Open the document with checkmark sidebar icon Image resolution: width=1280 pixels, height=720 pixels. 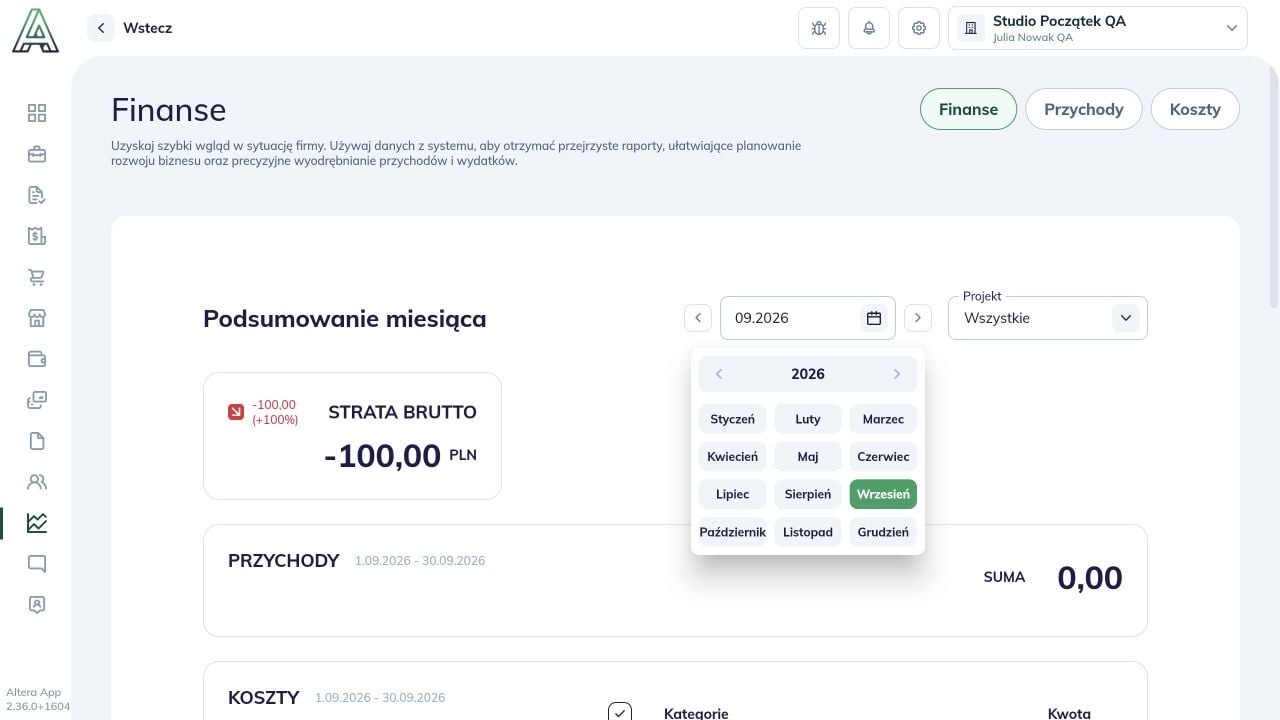[37, 195]
